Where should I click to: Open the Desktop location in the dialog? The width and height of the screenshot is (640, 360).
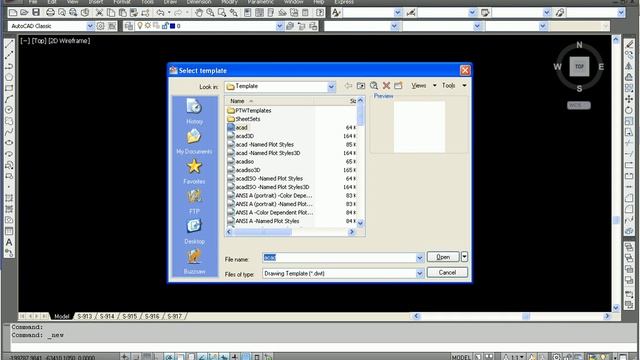pyautogui.click(x=194, y=231)
